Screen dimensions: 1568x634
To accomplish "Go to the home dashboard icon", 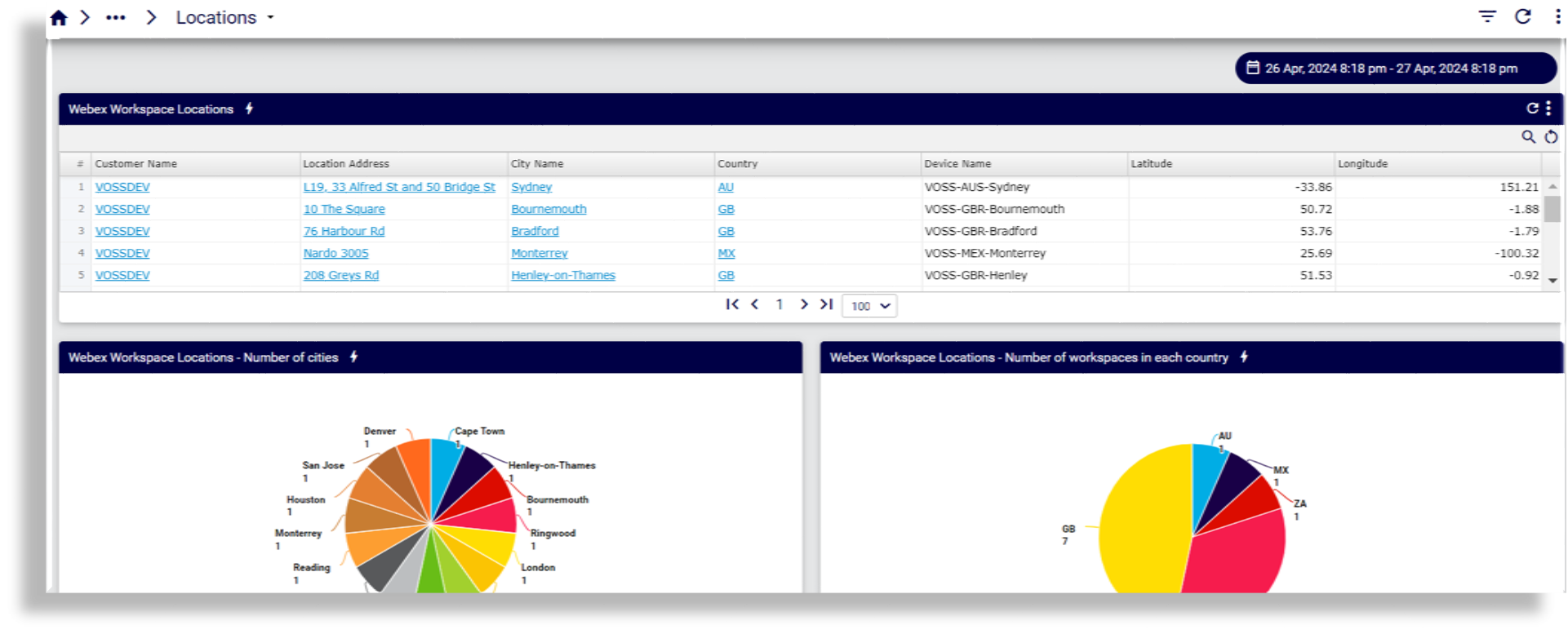I will [x=59, y=17].
